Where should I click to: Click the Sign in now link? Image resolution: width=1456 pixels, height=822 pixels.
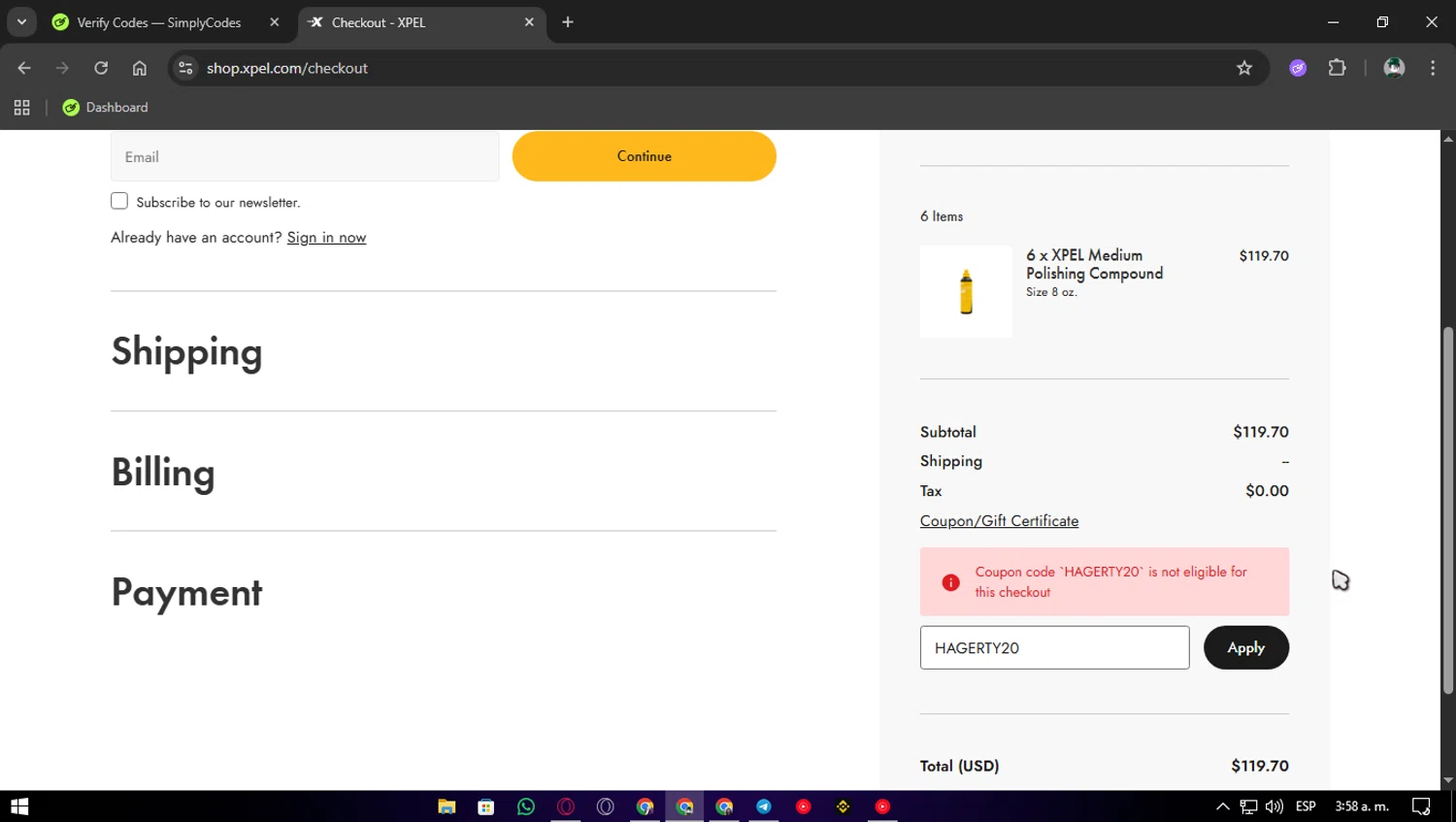coord(326,238)
